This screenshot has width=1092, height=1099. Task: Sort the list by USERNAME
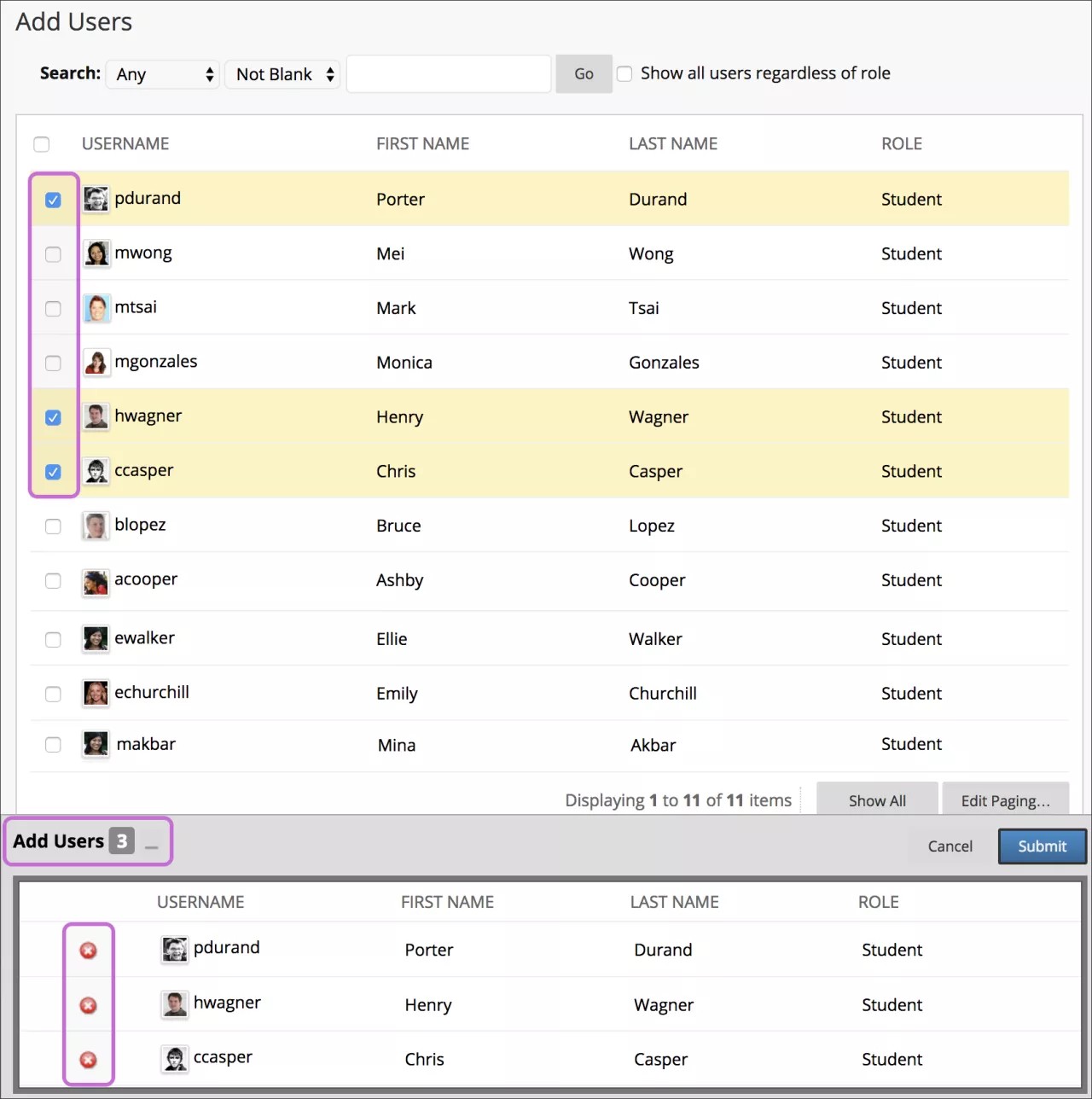click(125, 143)
